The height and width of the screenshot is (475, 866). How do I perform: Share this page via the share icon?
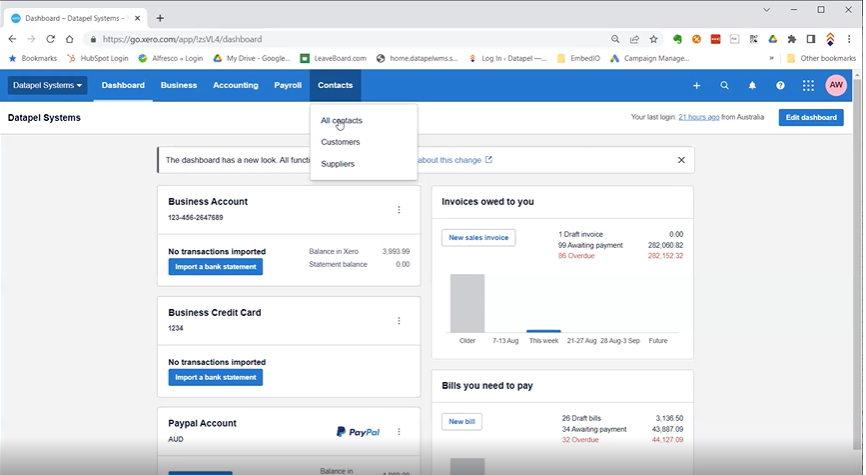point(634,39)
